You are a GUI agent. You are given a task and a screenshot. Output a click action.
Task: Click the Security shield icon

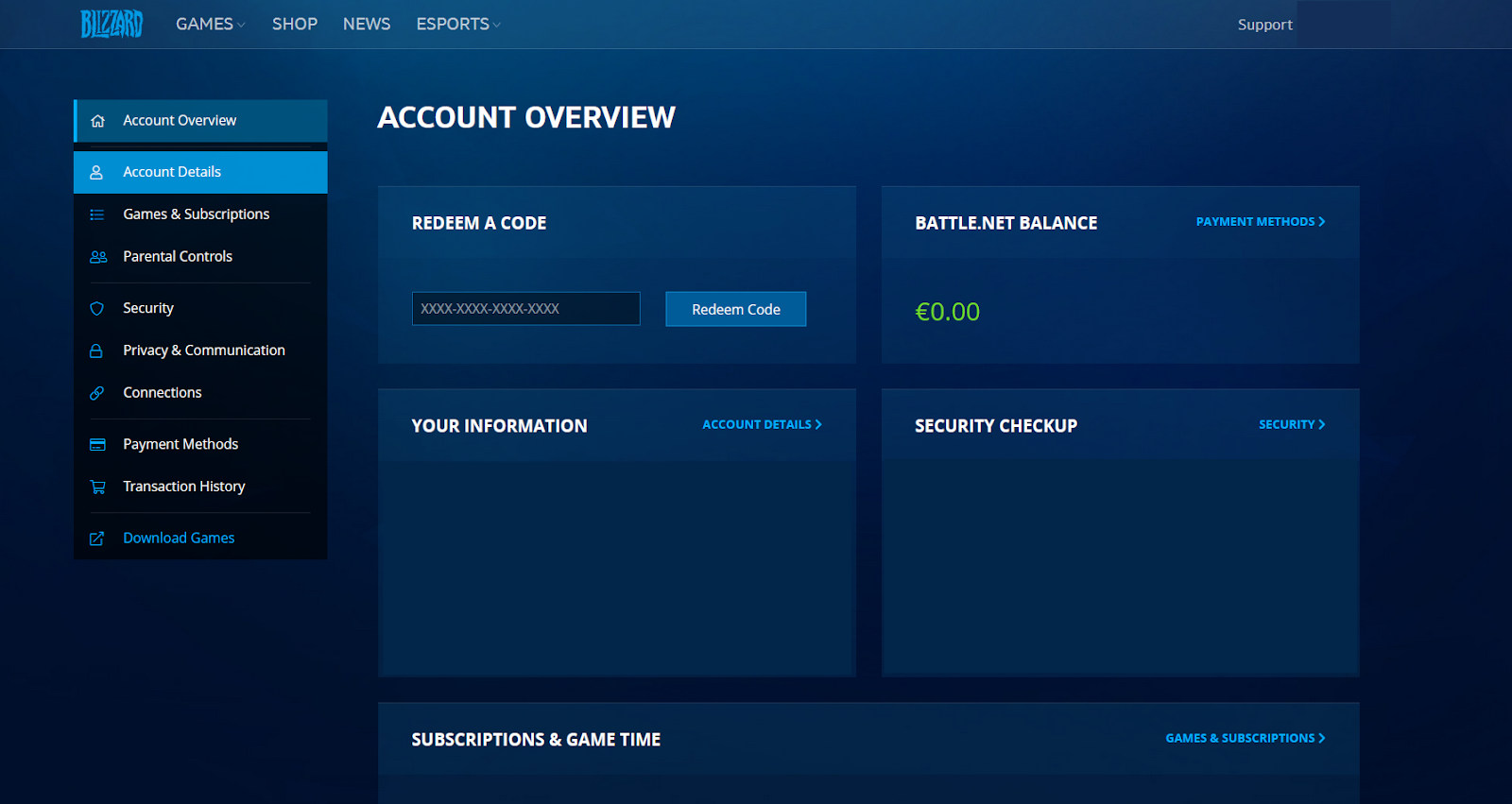(x=96, y=309)
